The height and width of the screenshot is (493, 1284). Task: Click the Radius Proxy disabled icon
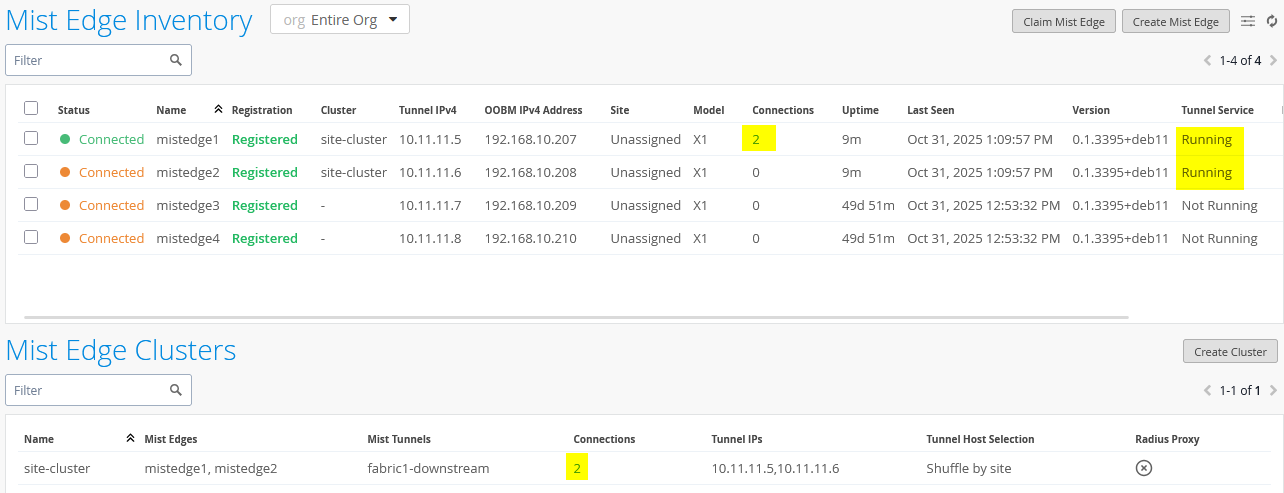click(x=1144, y=468)
